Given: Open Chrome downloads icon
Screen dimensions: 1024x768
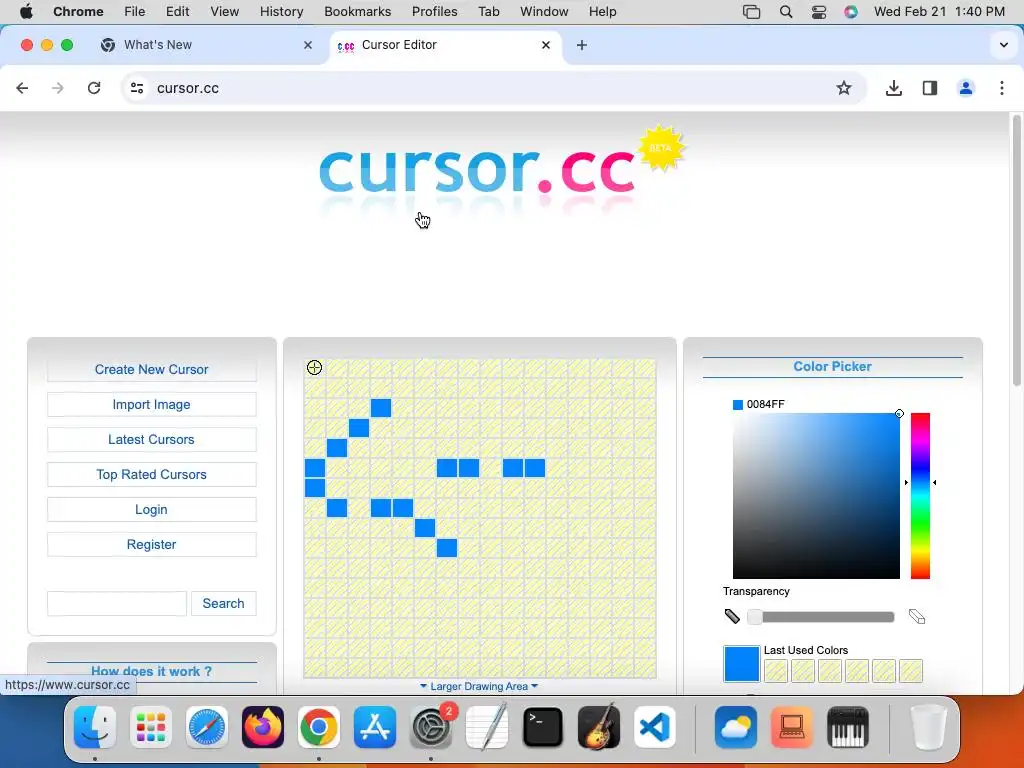Looking at the screenshot, I should [x=893, y=88].
